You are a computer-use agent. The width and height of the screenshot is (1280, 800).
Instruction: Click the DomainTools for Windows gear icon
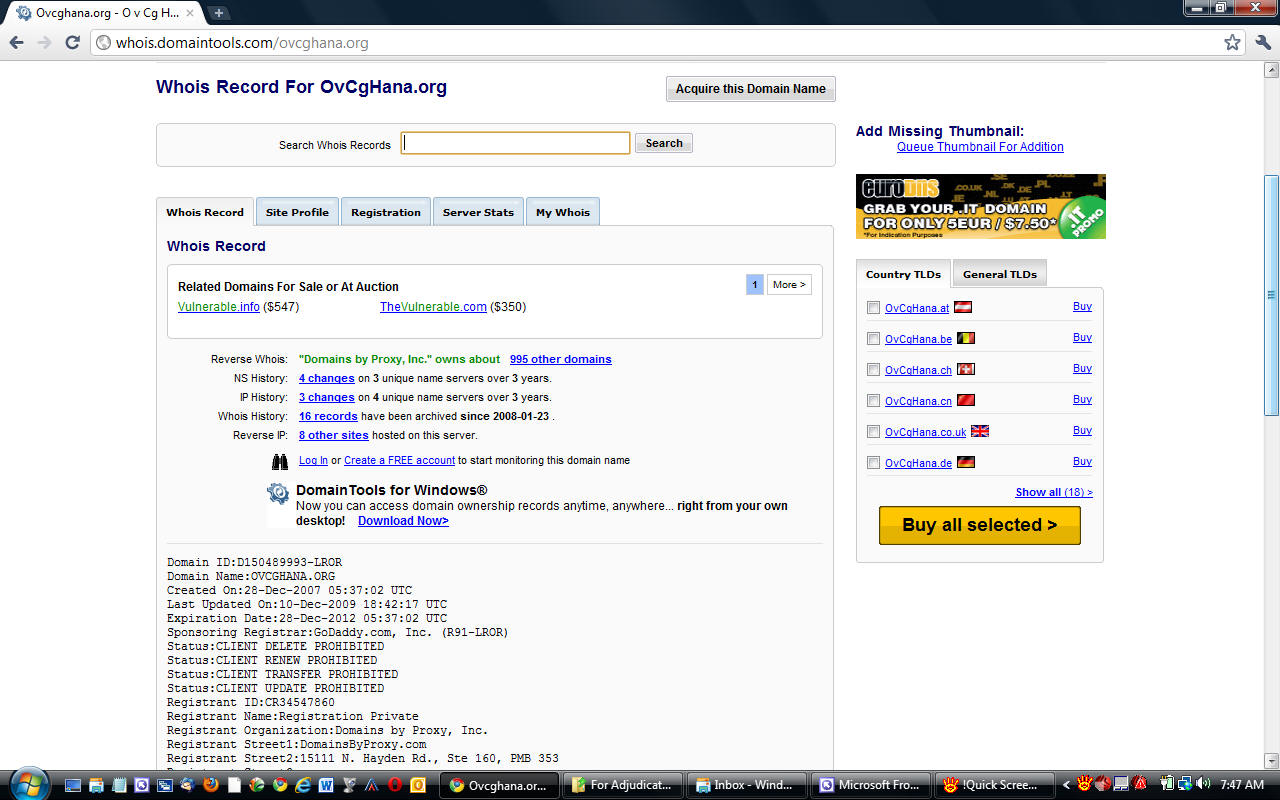coord(278,494)
